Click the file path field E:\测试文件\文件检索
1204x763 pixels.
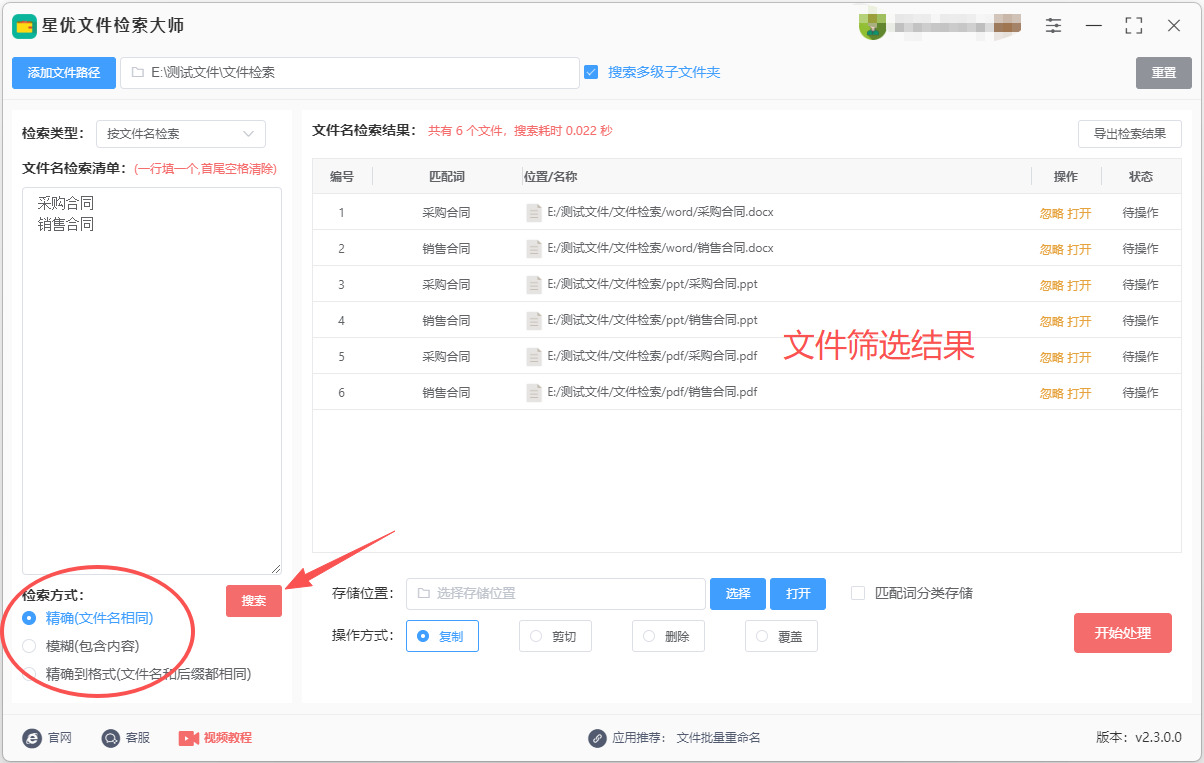350,73
